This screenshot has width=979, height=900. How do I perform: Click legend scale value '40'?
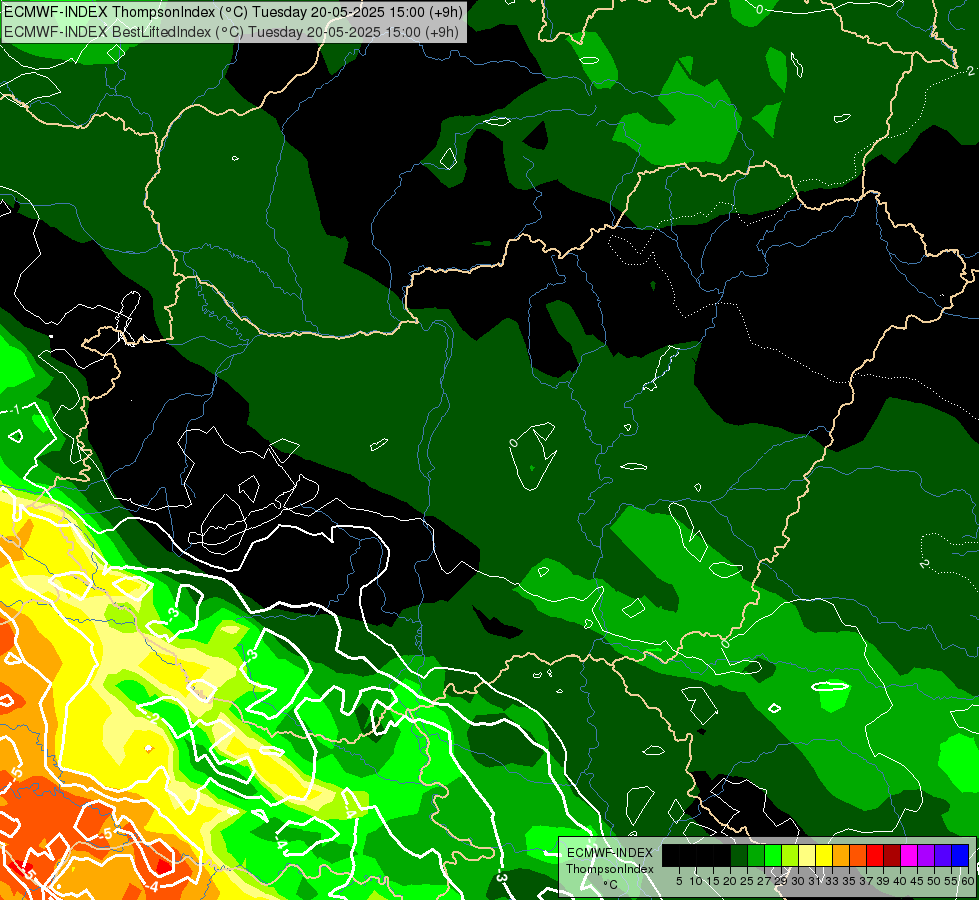(900, 881)
